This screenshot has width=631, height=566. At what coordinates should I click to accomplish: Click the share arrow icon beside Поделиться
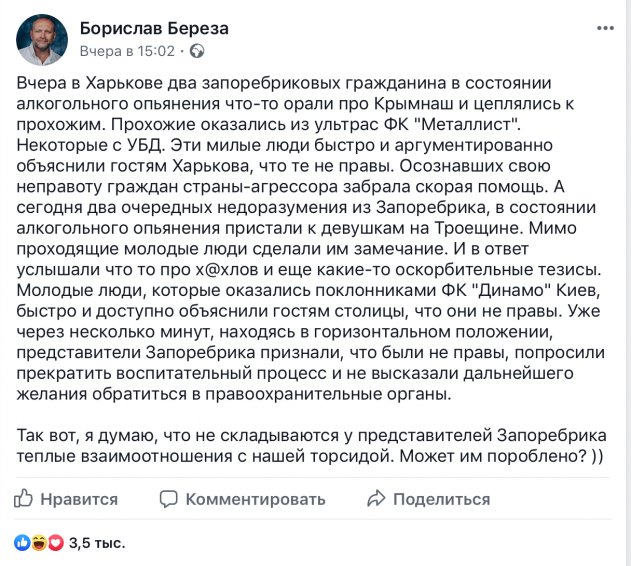tap(375, 498)
